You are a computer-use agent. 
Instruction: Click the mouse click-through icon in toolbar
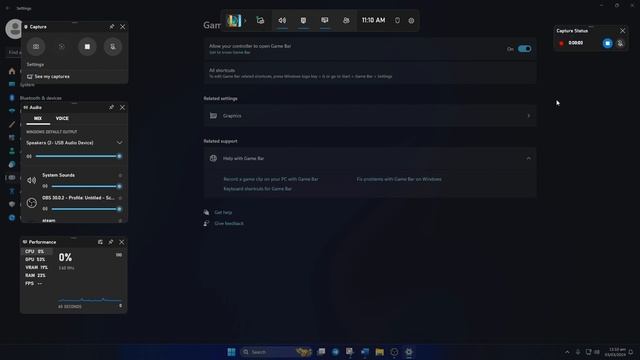pyautogui.click(x=397, y=20)
